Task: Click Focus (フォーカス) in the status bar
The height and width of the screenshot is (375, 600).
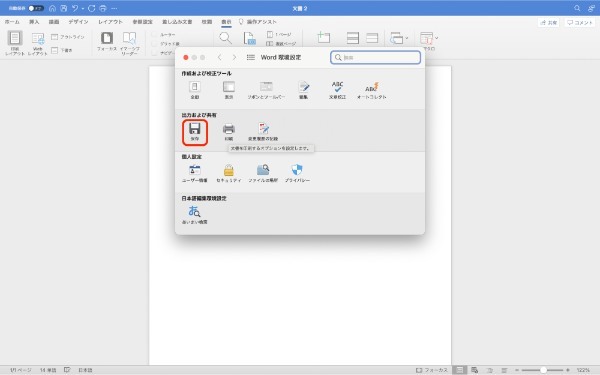Action: click(432, 370)
